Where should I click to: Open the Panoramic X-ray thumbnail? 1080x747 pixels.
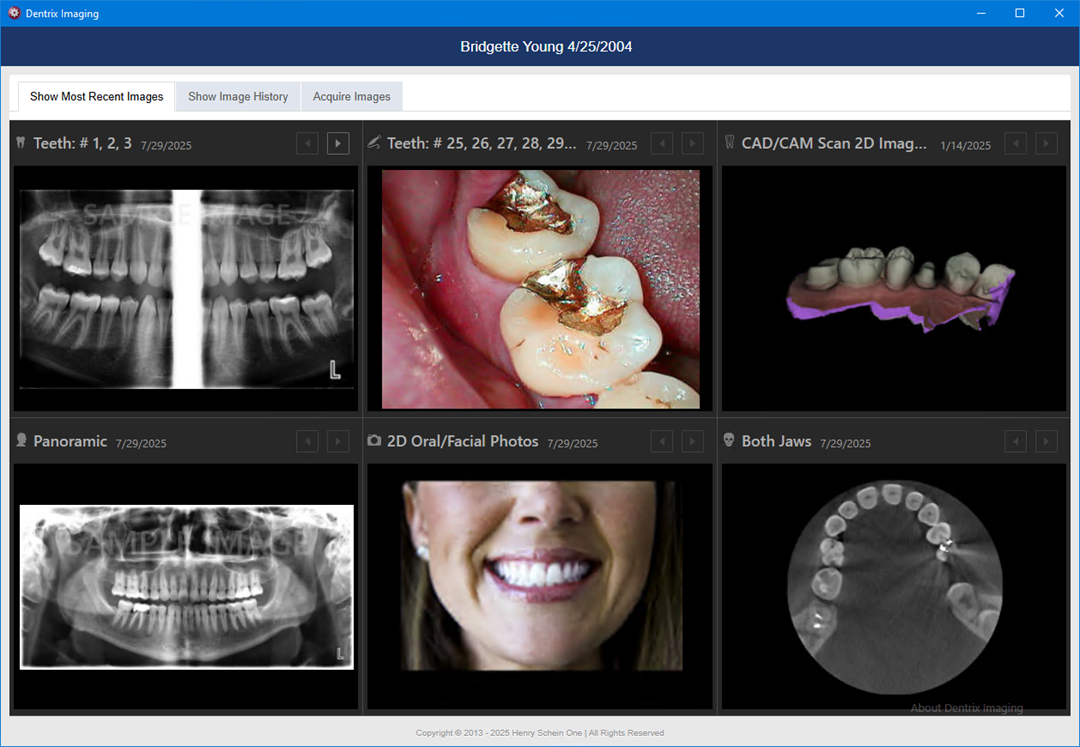coord(187,587)
